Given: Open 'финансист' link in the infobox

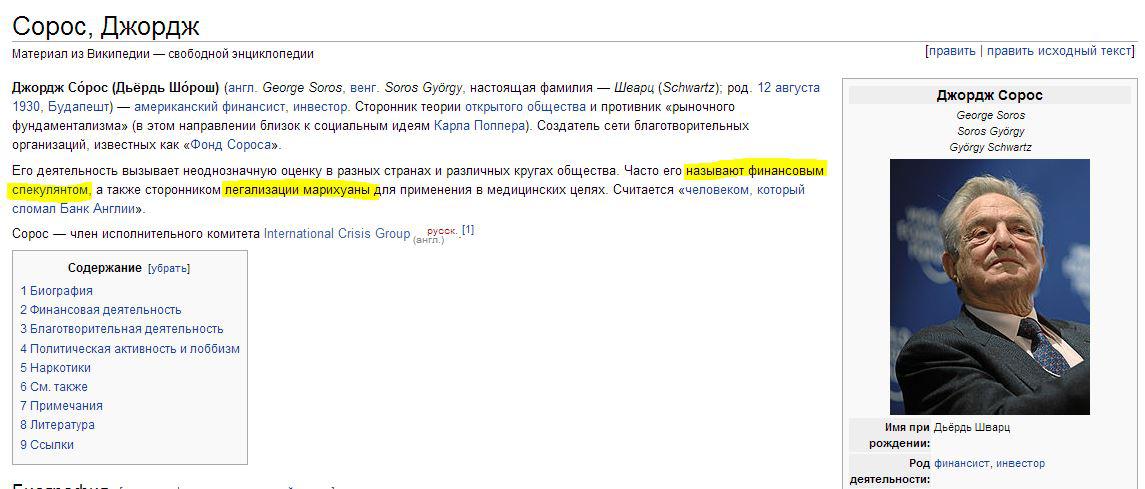Looking at the screenshot, I should click(962, 463).
